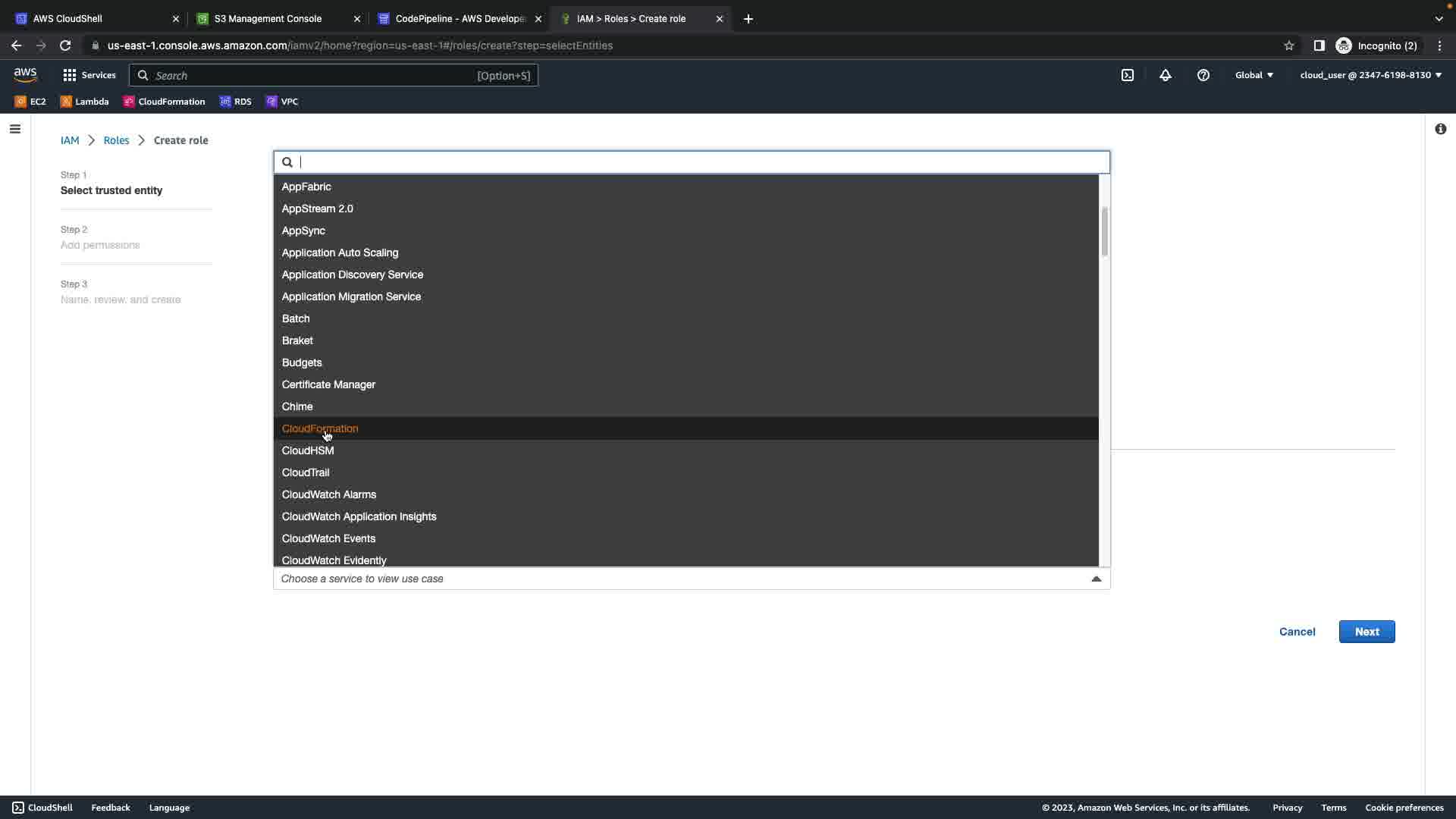
Task: Toggle the hamburger side navigation menu
Action: (14, 129)
